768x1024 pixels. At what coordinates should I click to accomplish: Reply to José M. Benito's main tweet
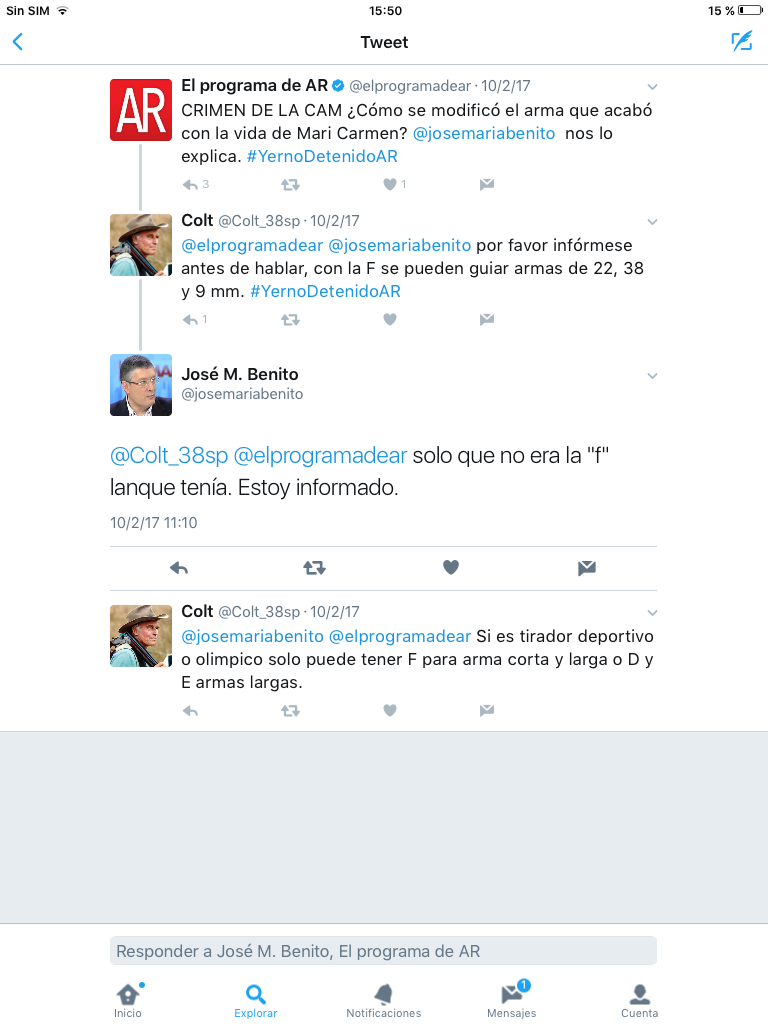[179, 568]
